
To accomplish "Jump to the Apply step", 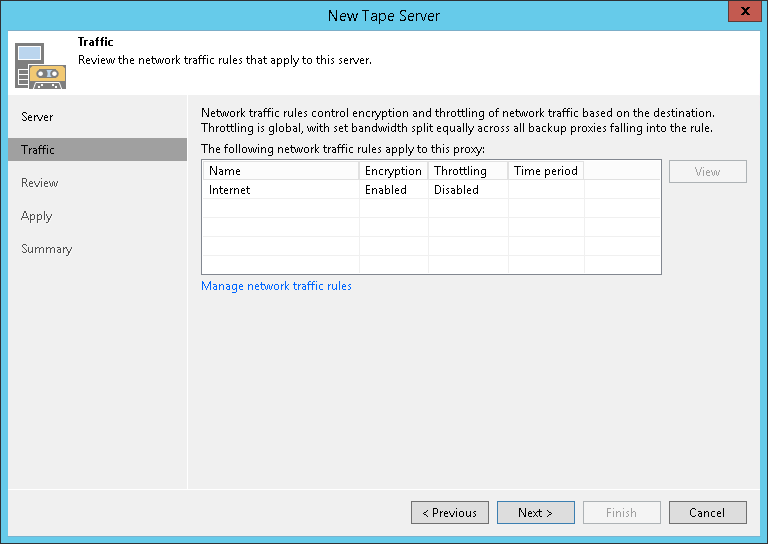I will (x=37, y=216).
